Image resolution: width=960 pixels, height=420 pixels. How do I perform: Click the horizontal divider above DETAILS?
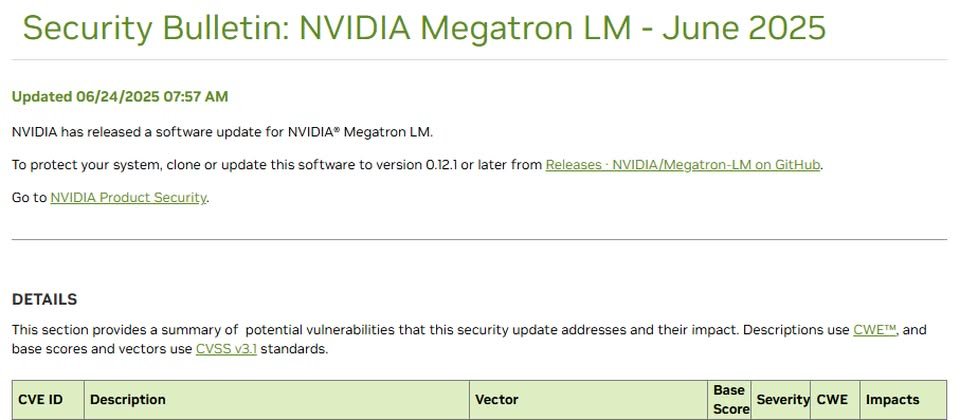point(479,239)
